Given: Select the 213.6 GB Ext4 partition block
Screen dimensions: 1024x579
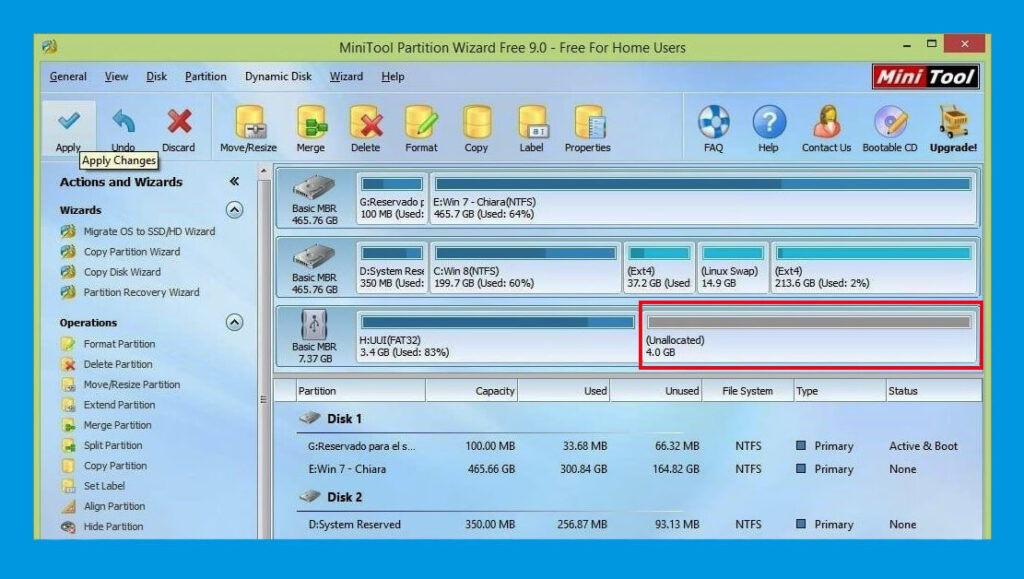Looking at the screenshot, I should click(874, 268).
